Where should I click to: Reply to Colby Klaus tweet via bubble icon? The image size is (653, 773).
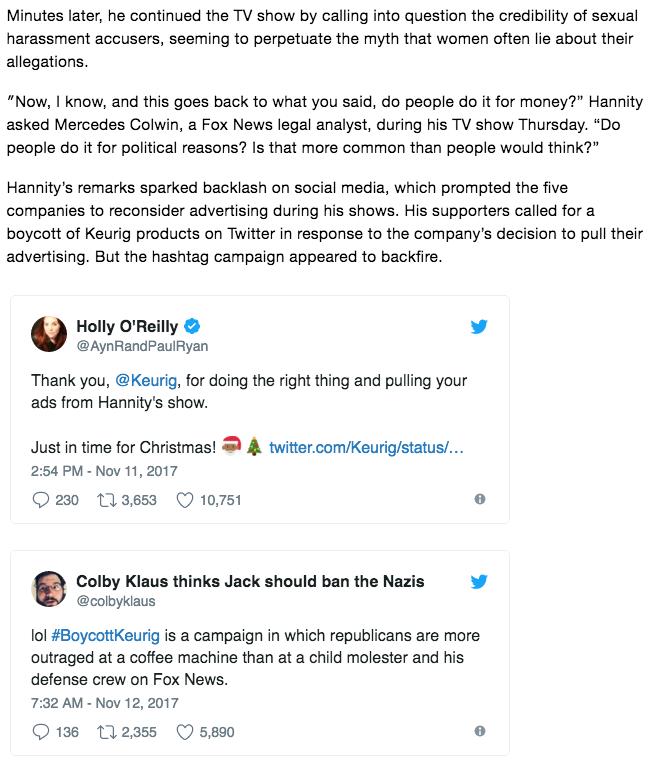tap(40, 732)
